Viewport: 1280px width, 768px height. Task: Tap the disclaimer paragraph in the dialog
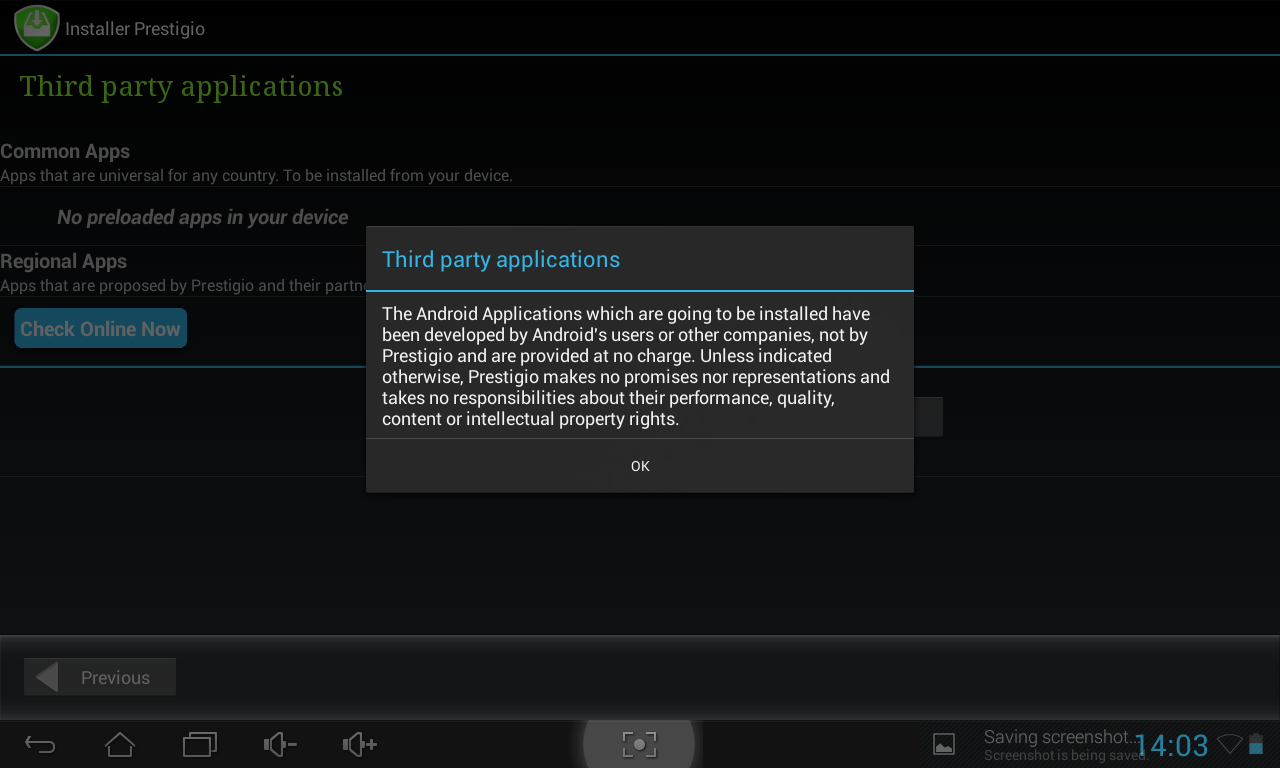tap(636, 366)
